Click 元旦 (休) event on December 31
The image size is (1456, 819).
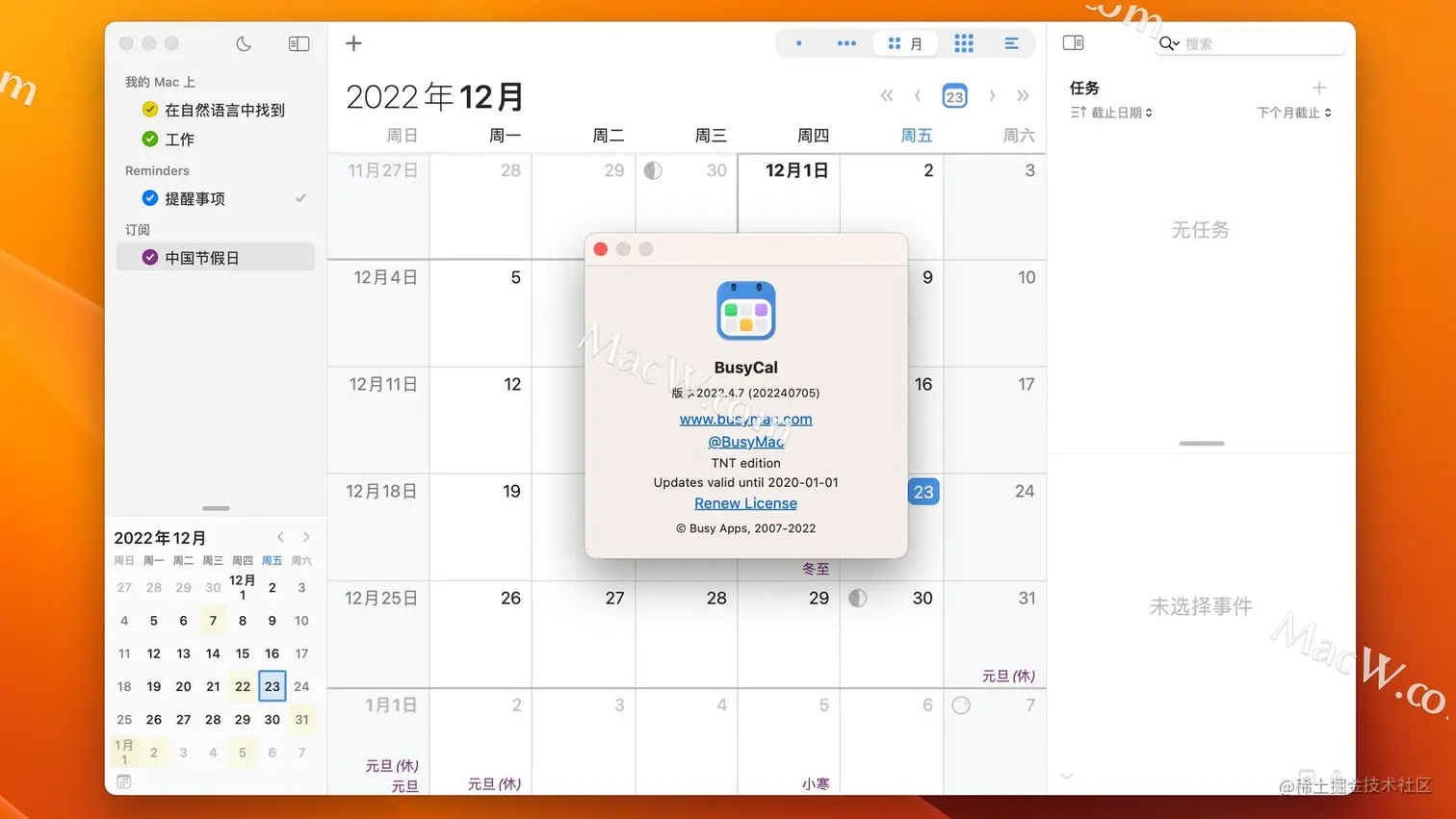[1008, 676]
